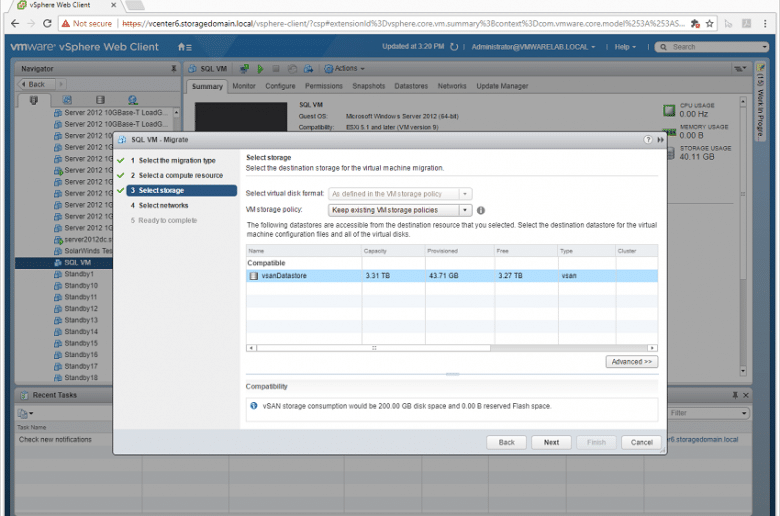Open the Help dropdown menu
Screen dimensions: 780x516
[625, 47]
